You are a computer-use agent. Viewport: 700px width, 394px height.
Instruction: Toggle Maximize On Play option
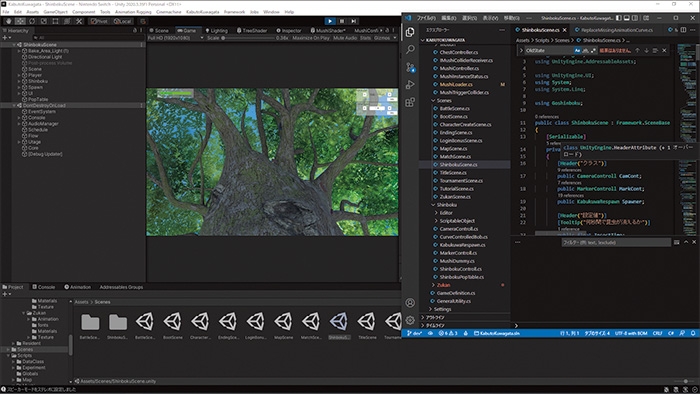(x=311, y=38)
